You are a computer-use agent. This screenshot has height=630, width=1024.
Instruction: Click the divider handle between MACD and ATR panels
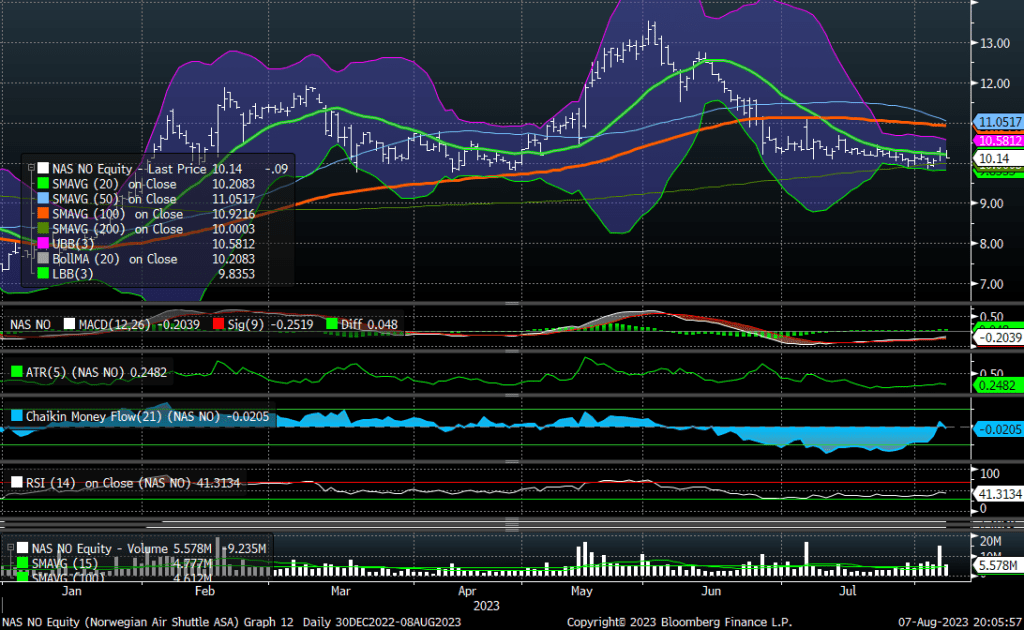coord(512,351)
